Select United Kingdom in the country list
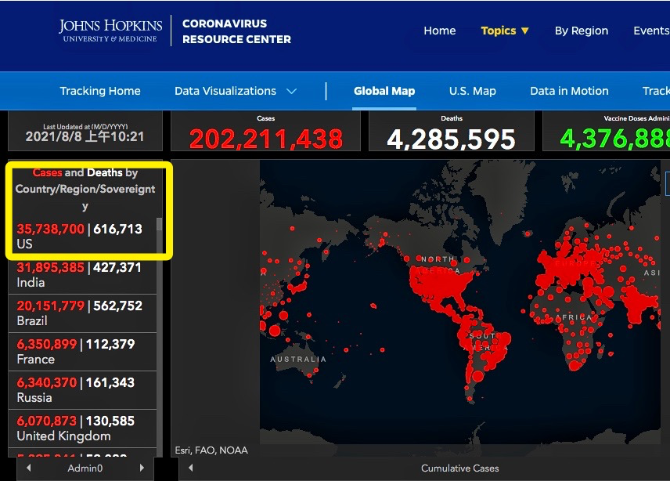 [80, 429]
